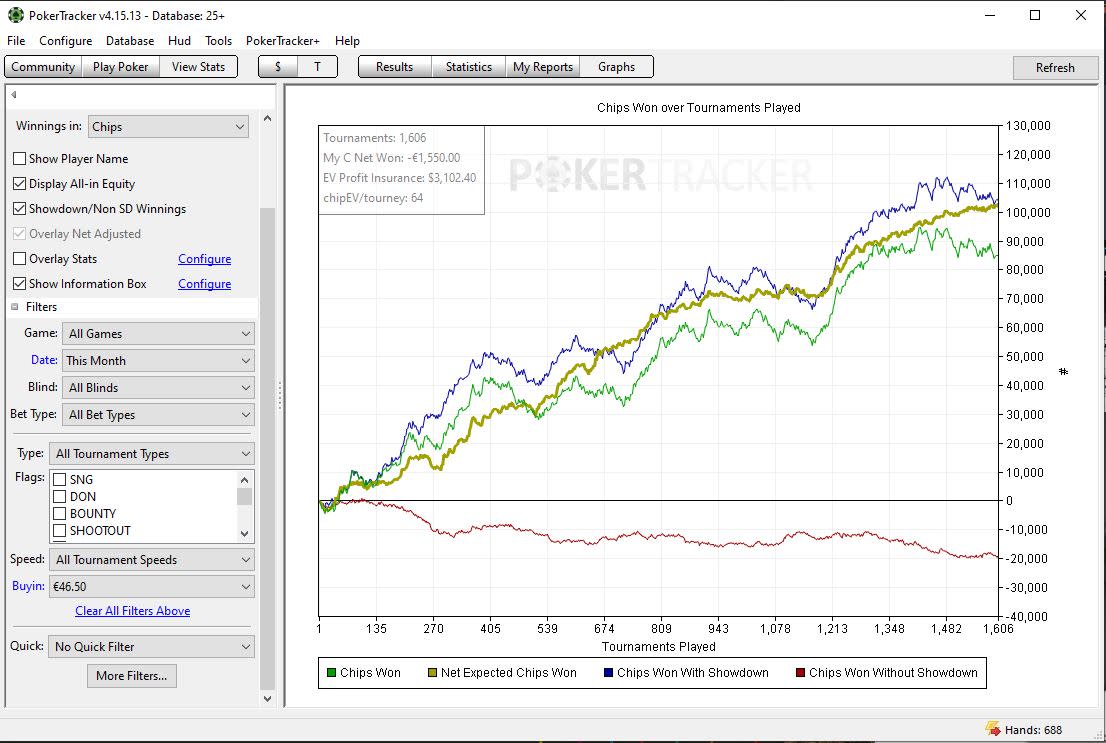Click the Refresh button

click(1055, 68)
